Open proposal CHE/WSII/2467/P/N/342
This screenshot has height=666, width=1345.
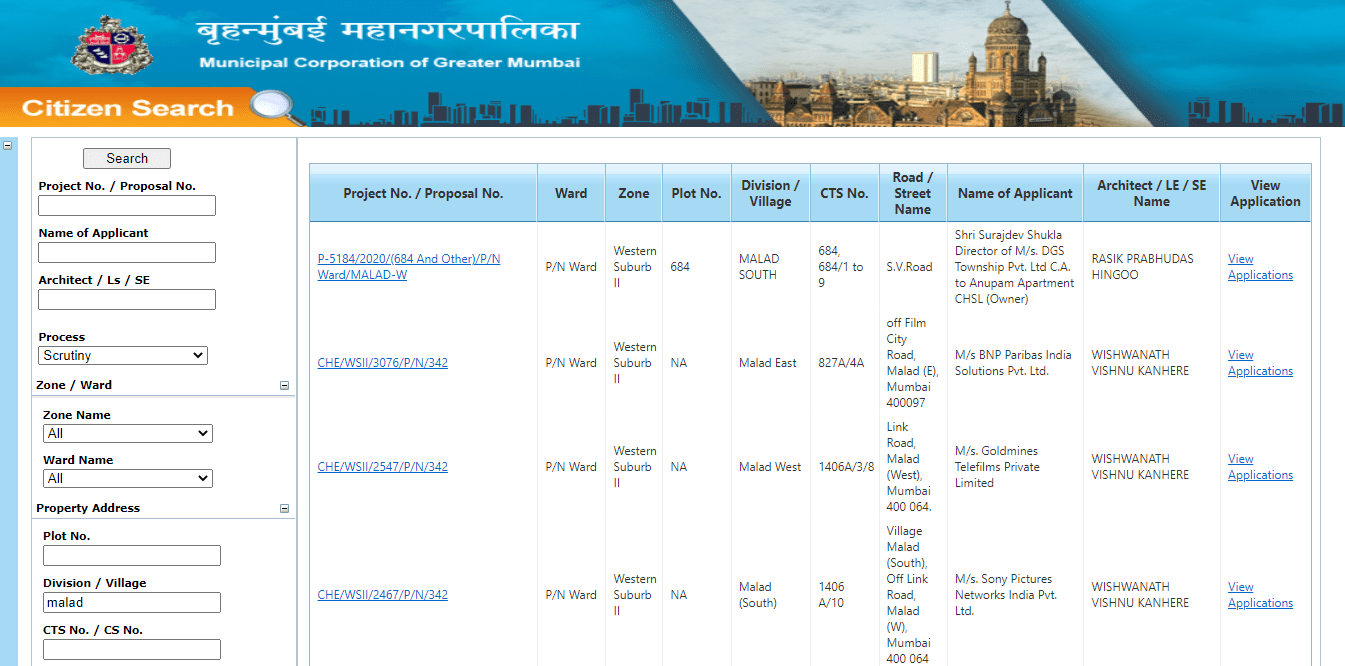382,595
